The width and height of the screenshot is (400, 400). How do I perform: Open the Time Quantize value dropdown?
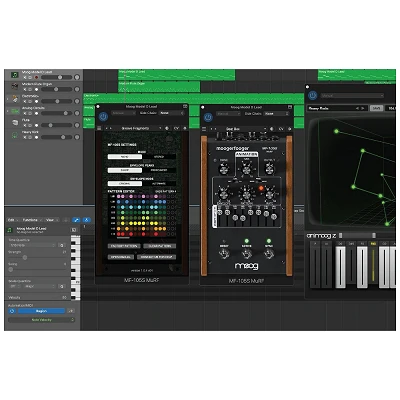32,245
